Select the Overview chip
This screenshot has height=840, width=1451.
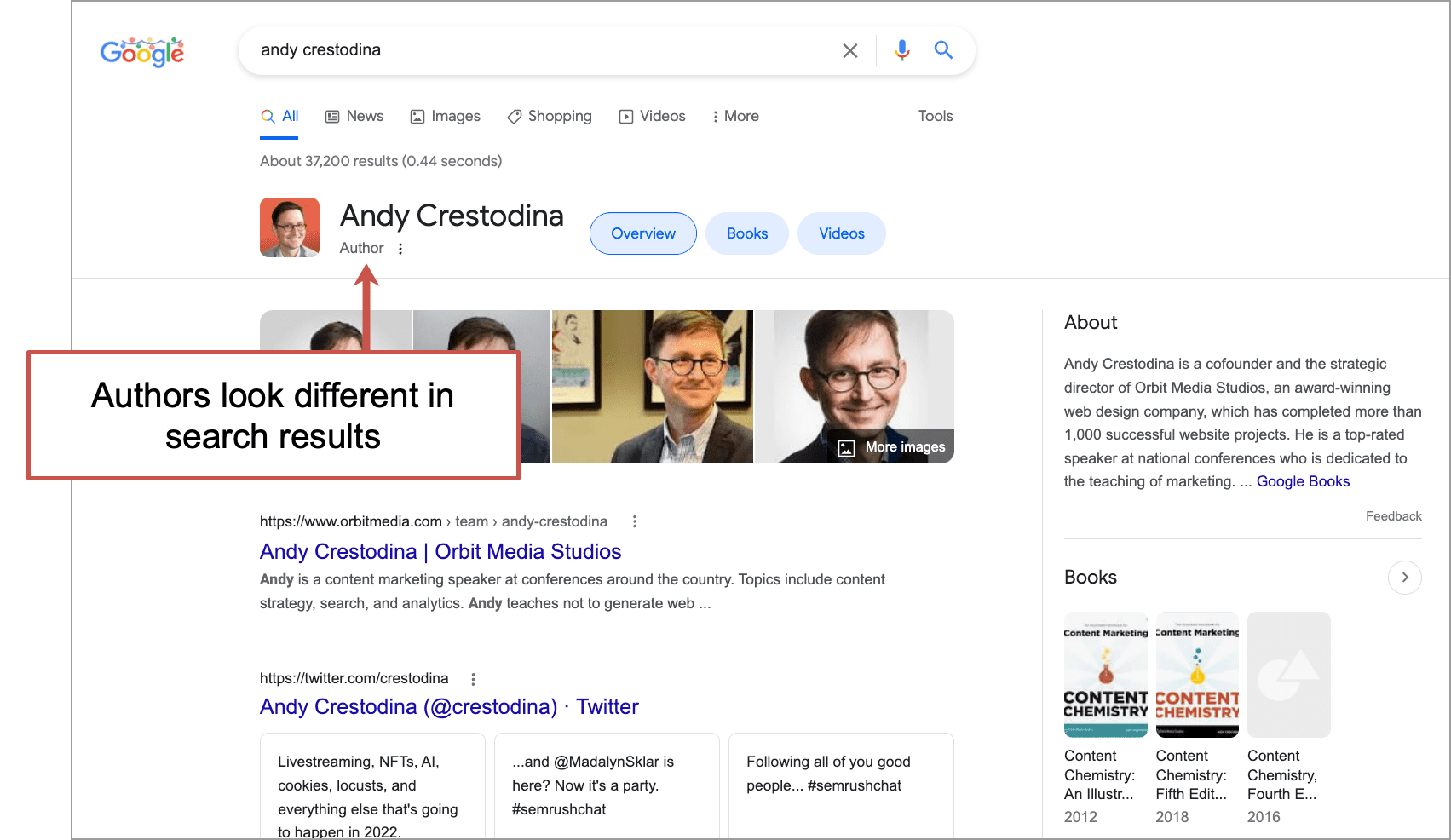(643, 233)
